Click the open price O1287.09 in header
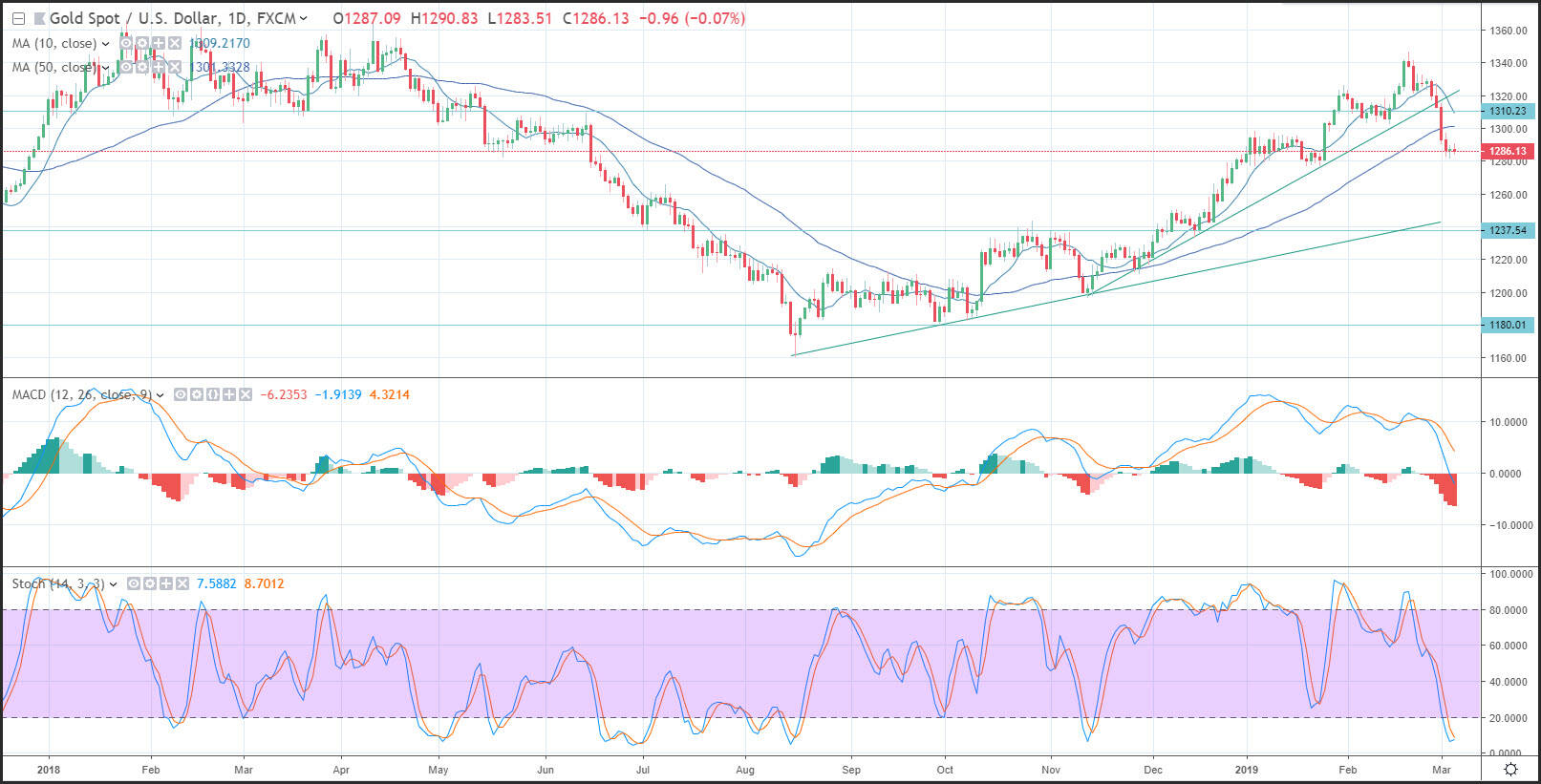Image resolution: width=1541 pixels, height=784 pixels. [x=368, y=18]
